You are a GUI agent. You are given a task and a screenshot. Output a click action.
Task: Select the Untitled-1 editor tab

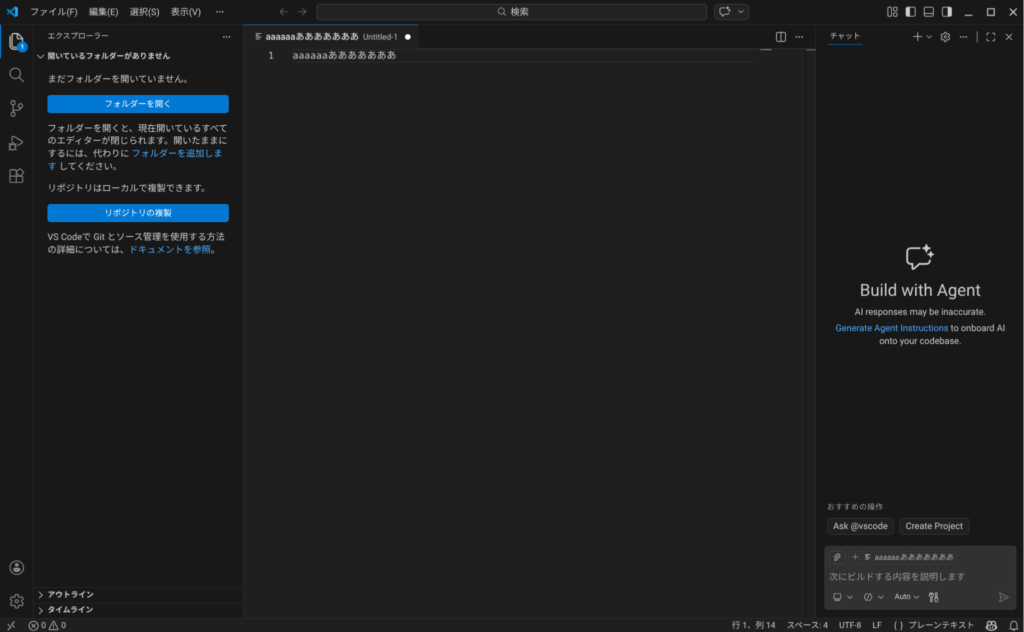pyautogui.click(x=330, y=37)
